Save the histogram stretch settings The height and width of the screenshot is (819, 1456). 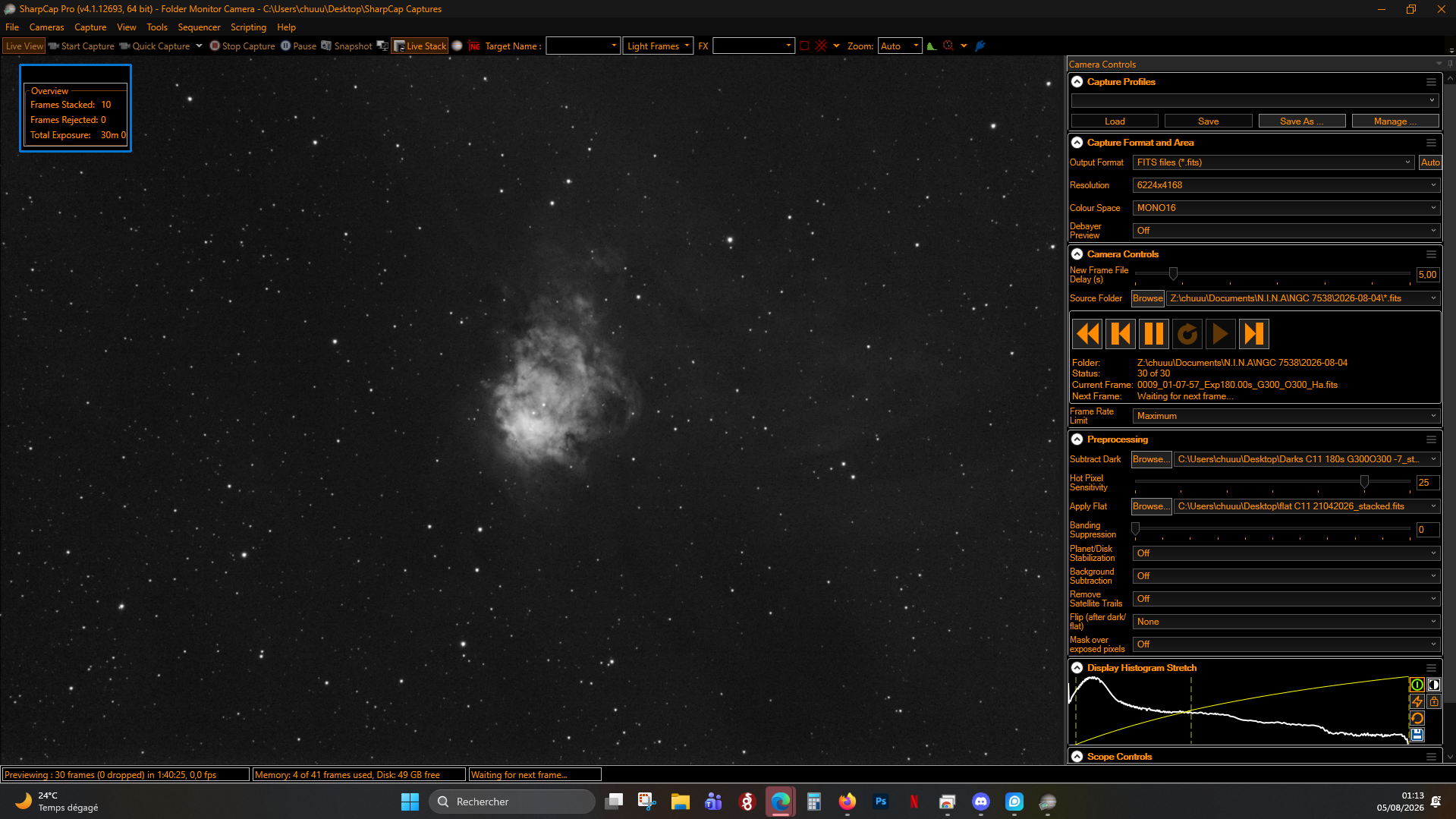(x=1417, y=735)
